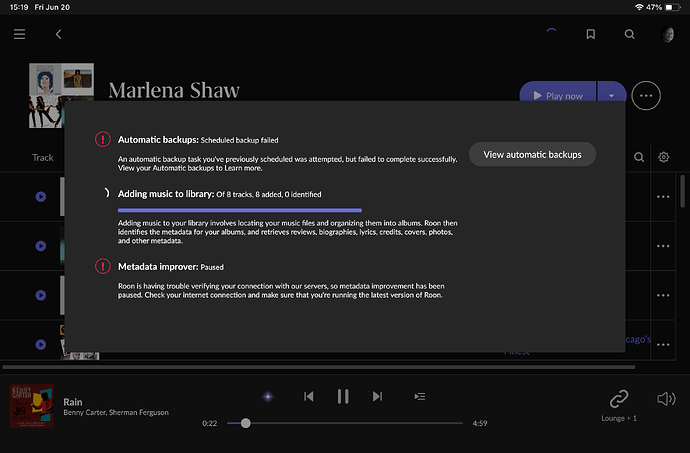Open more options for second track row
Screen dimensions: 690x453
(x=663, y=246)
